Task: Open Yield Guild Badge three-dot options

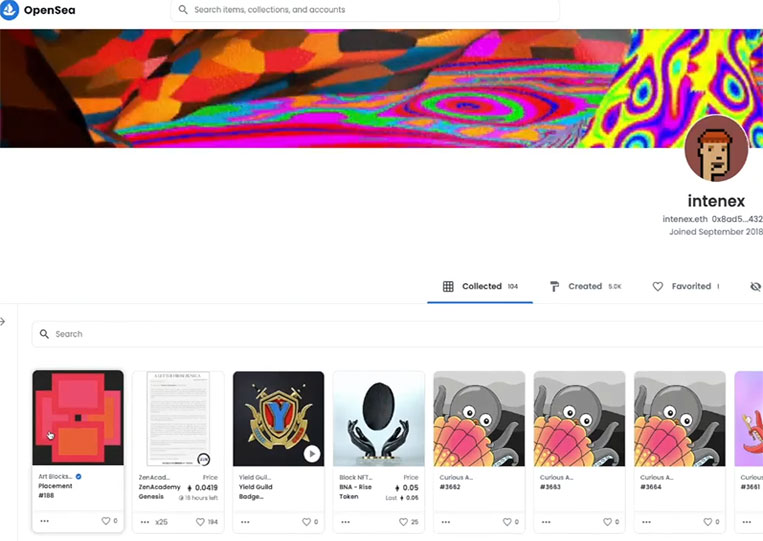Action: 245,522
